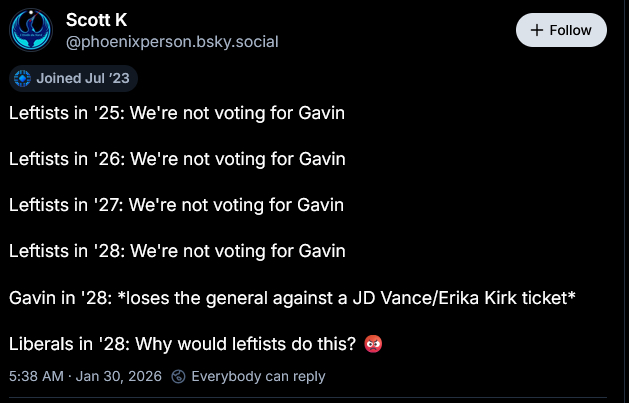This screenshot has height=403, width=629.
Task: Click the @phoenixperson.bsky.social handle
Action: (171, 42)
